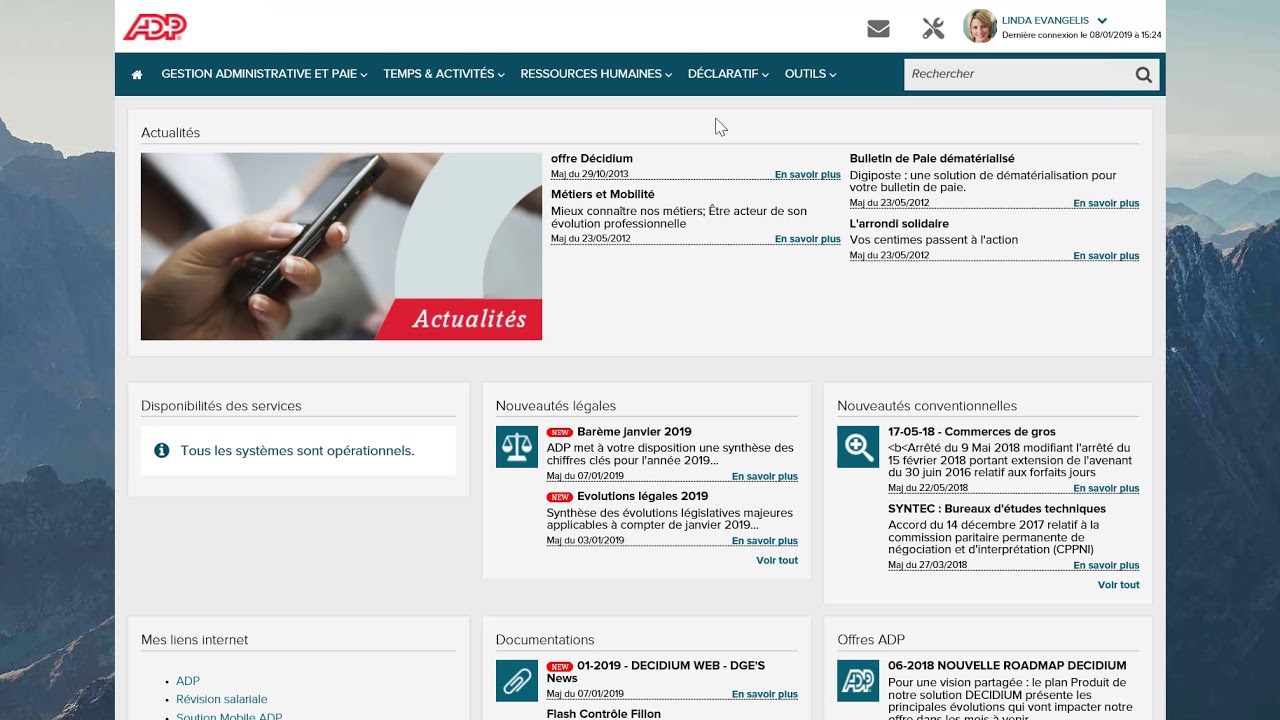Screen dimensions: 1280x720
Task: Click En savoir plus for SYNTEC Bureaux d'études
Action: click(x=1106, y=565)
